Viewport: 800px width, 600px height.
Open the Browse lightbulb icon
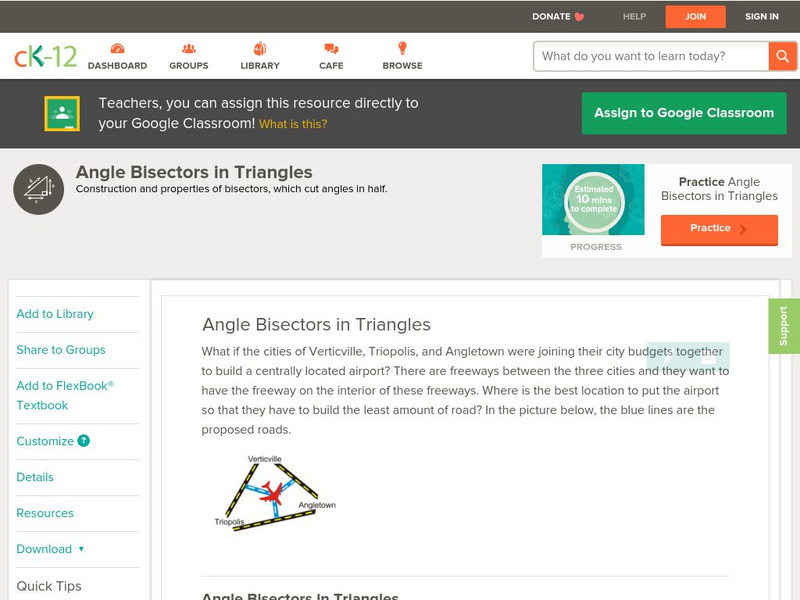[x=403, y=48]
